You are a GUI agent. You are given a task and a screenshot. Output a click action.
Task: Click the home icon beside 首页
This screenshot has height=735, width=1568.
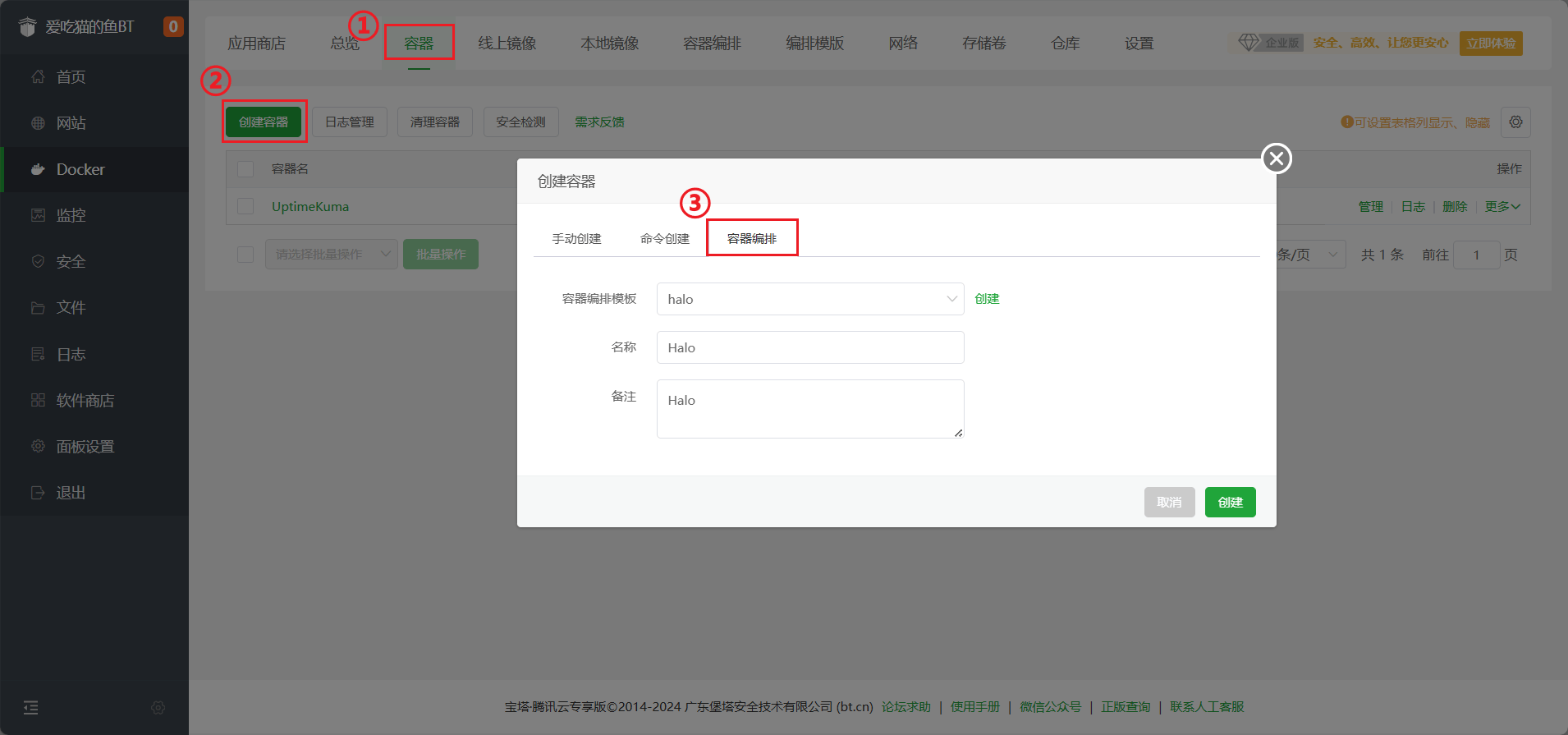[38, 77]
